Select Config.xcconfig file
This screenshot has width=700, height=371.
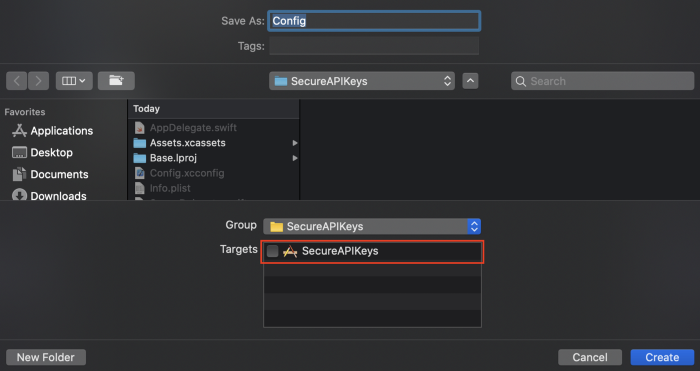coord(214,173)
